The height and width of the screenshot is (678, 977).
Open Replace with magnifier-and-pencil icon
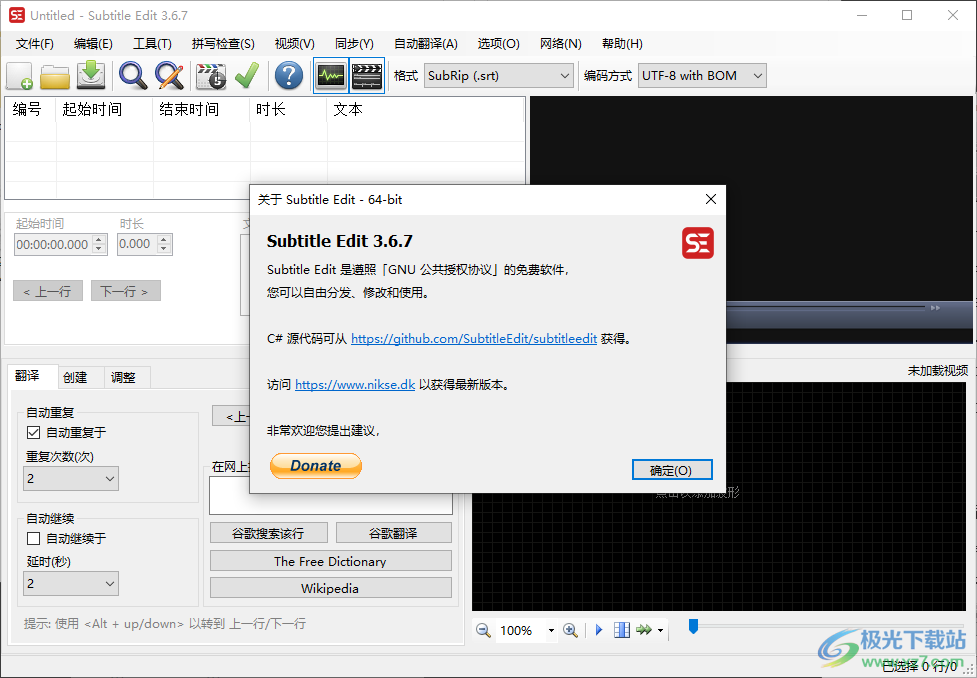[x=169, y=76]
